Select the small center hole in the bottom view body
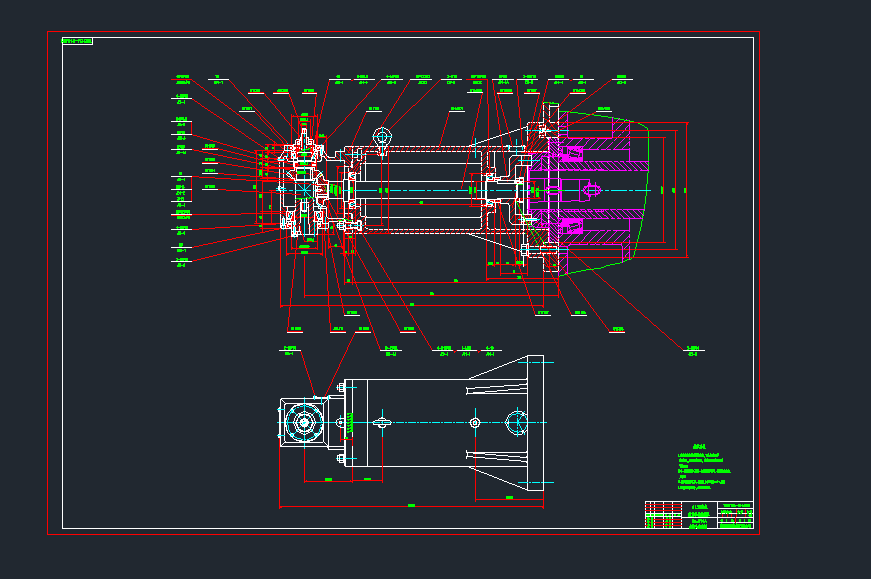 pyautogui.click(x=477, y=423)
